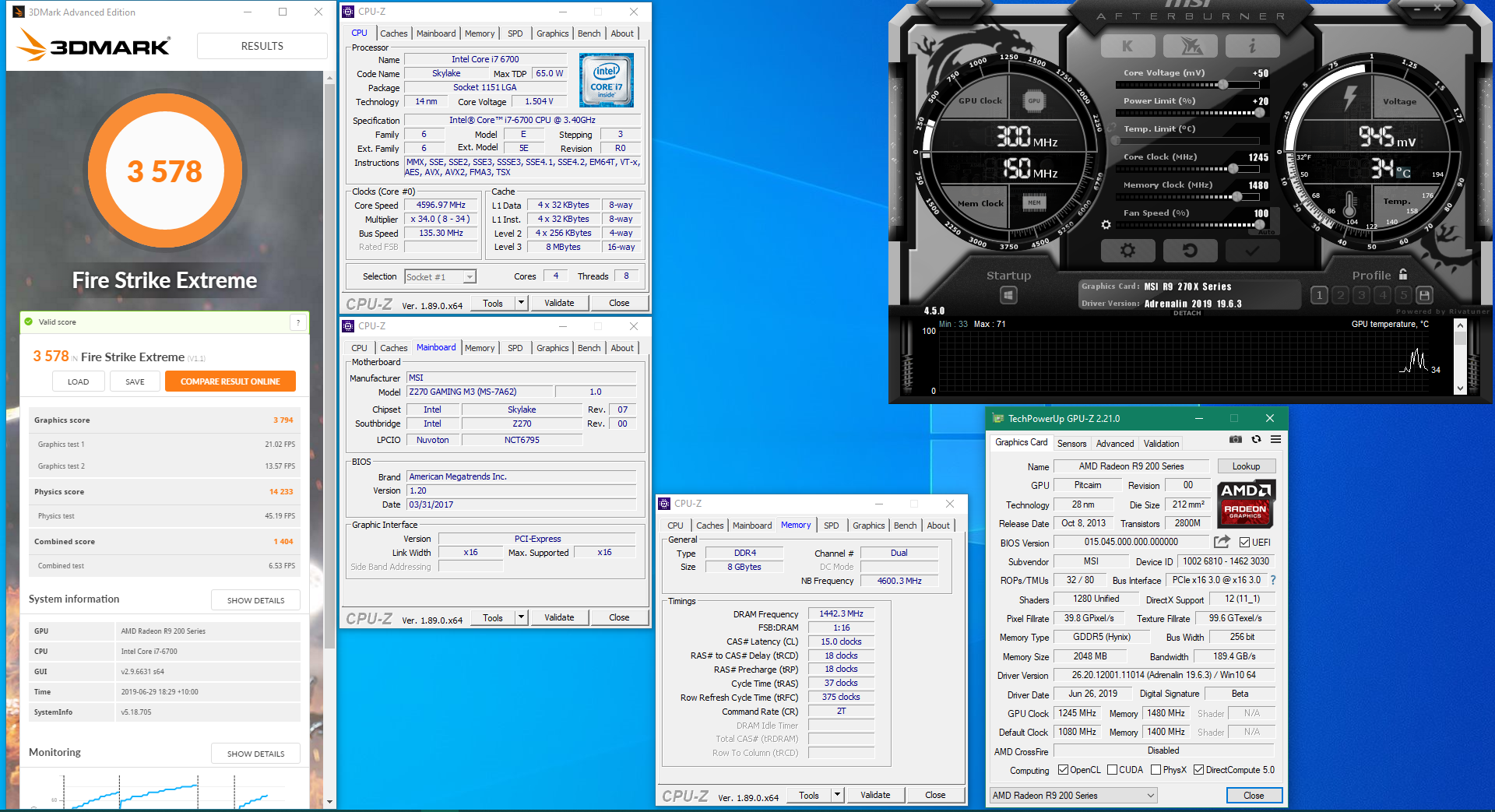
Task: Click the AMD Radeon Graphics logo in GPU-Z
Action: [1246, 504]
